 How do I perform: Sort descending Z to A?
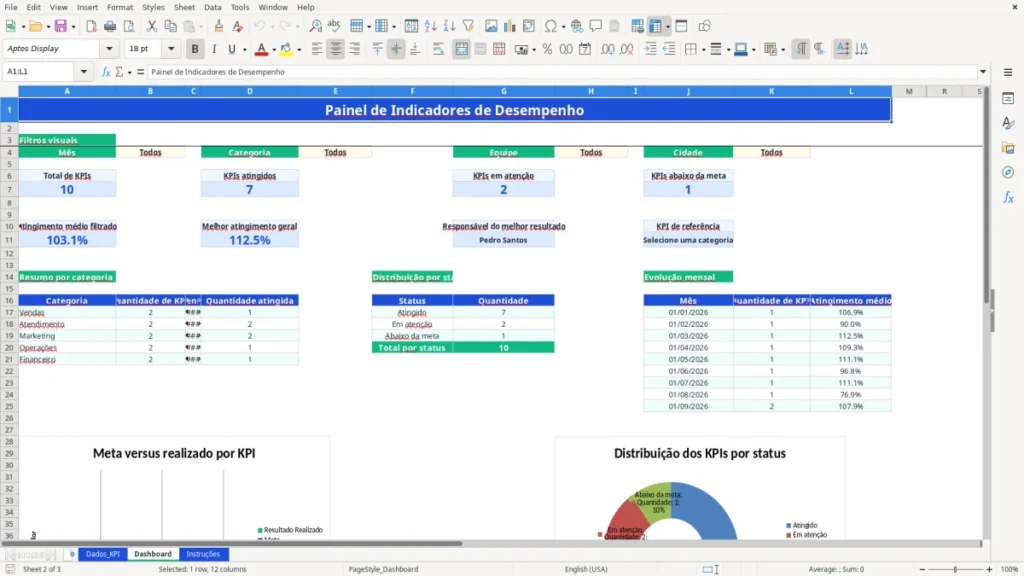449,26
